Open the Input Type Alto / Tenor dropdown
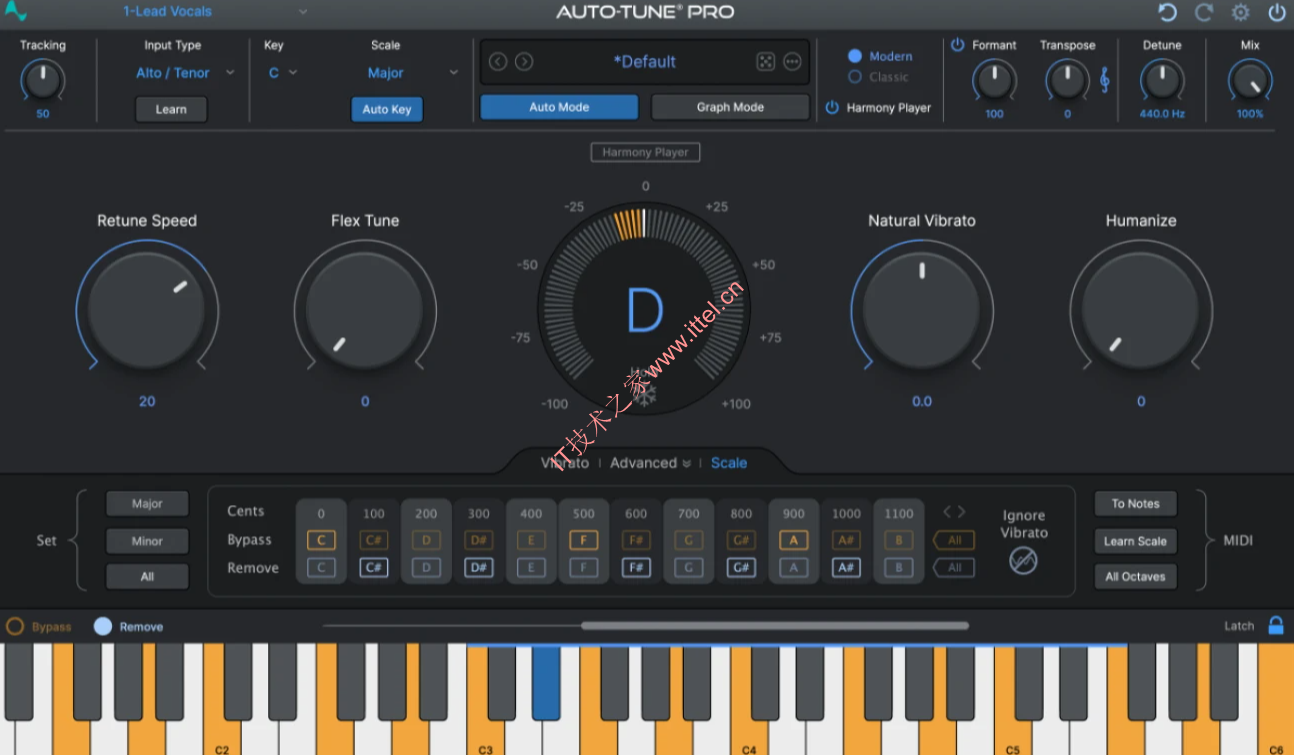 pyautogui.click(x=185, y=73)
